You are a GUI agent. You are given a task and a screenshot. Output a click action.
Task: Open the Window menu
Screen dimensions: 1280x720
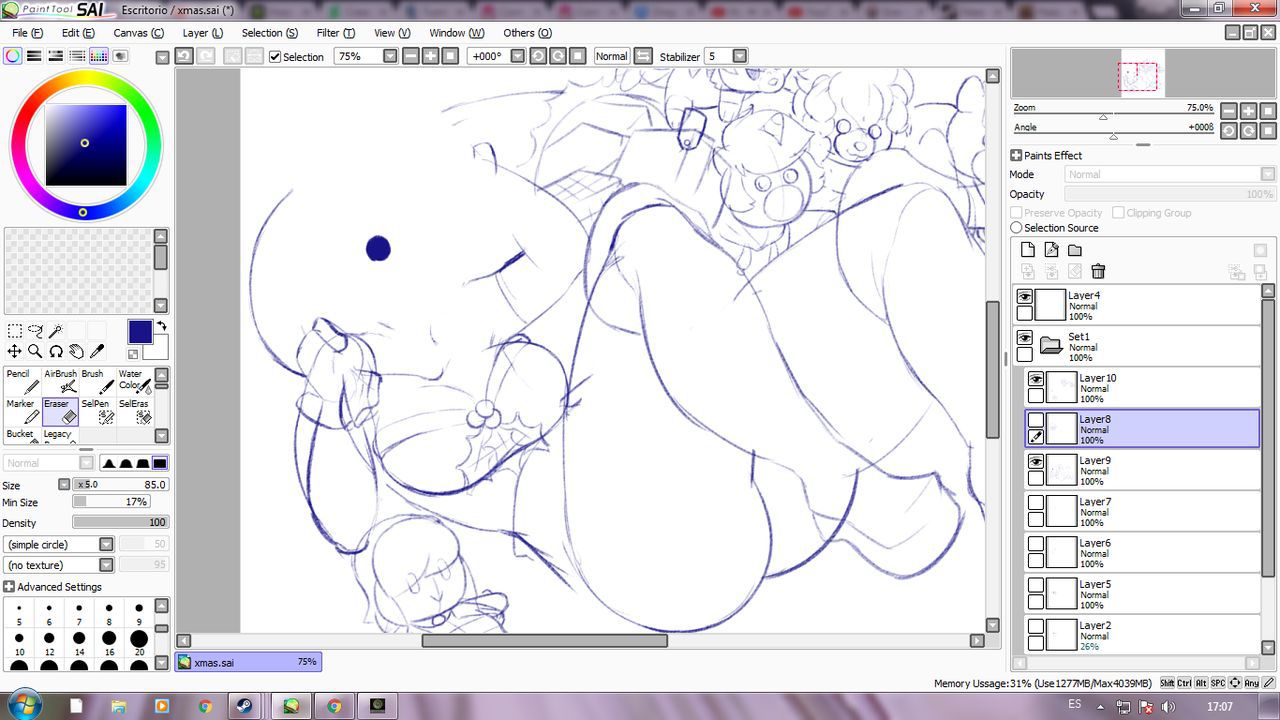click(x=456, y=33)
